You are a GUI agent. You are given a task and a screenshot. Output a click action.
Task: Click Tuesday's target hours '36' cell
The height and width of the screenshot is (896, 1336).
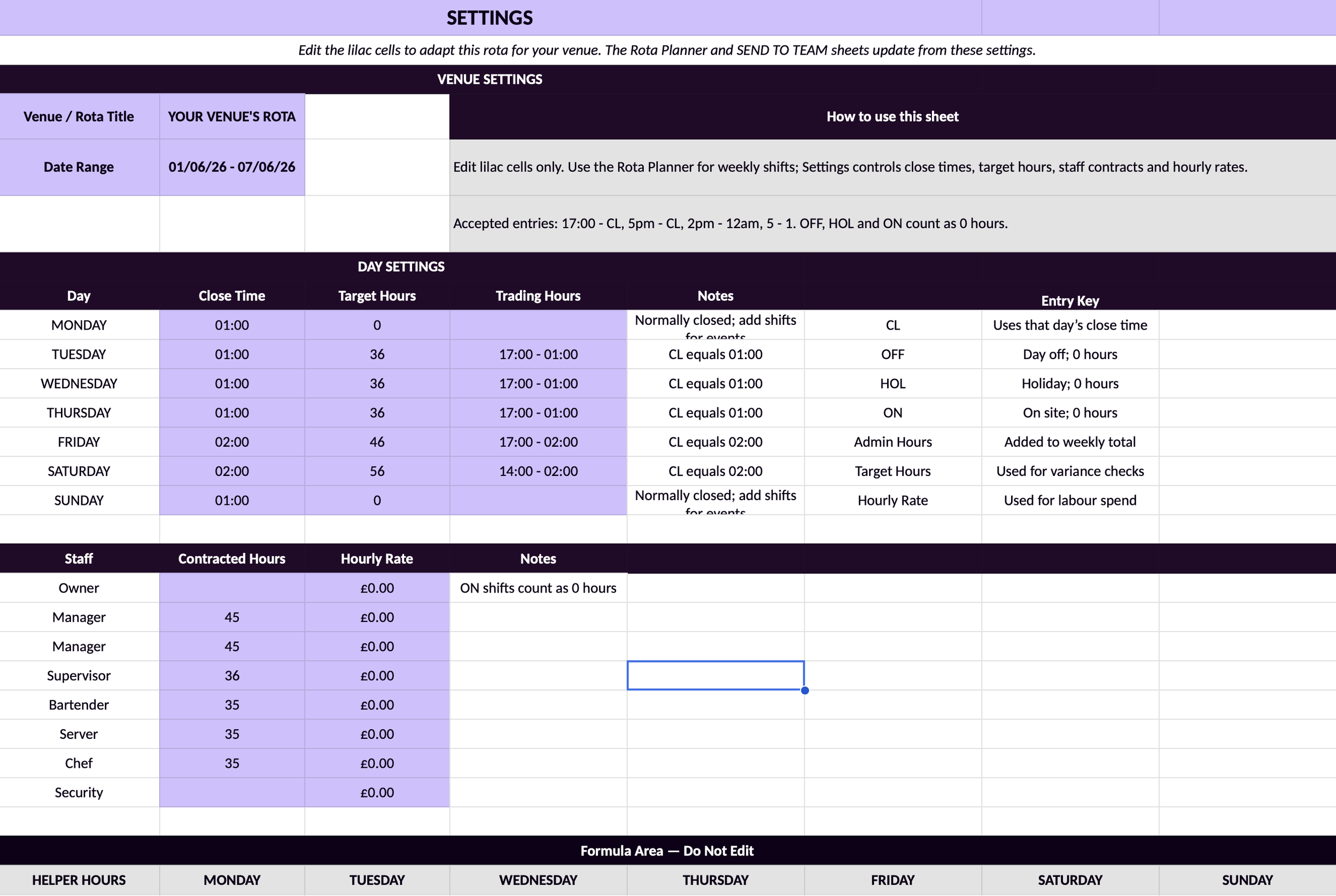[x=377, y=354]
